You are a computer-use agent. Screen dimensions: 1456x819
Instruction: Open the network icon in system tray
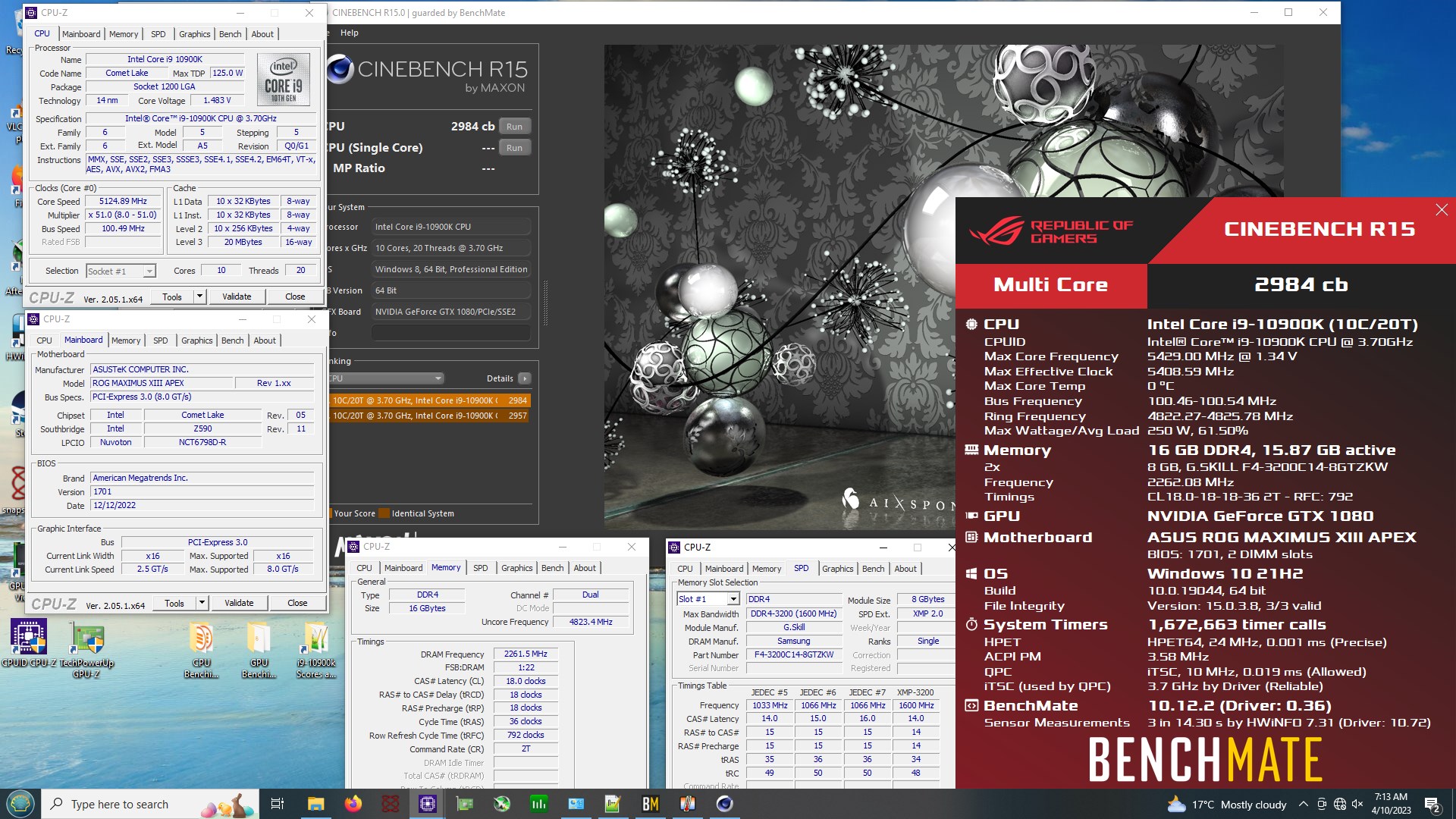[x=1340, y=805]
